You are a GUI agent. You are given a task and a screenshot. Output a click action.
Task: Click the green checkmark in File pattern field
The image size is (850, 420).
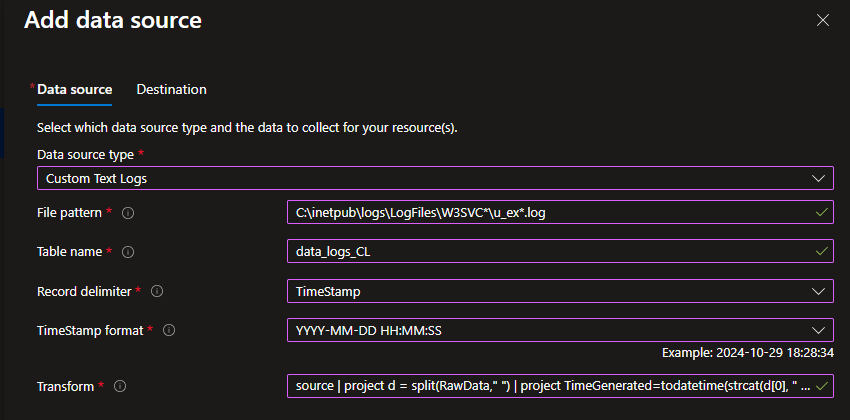822,212
